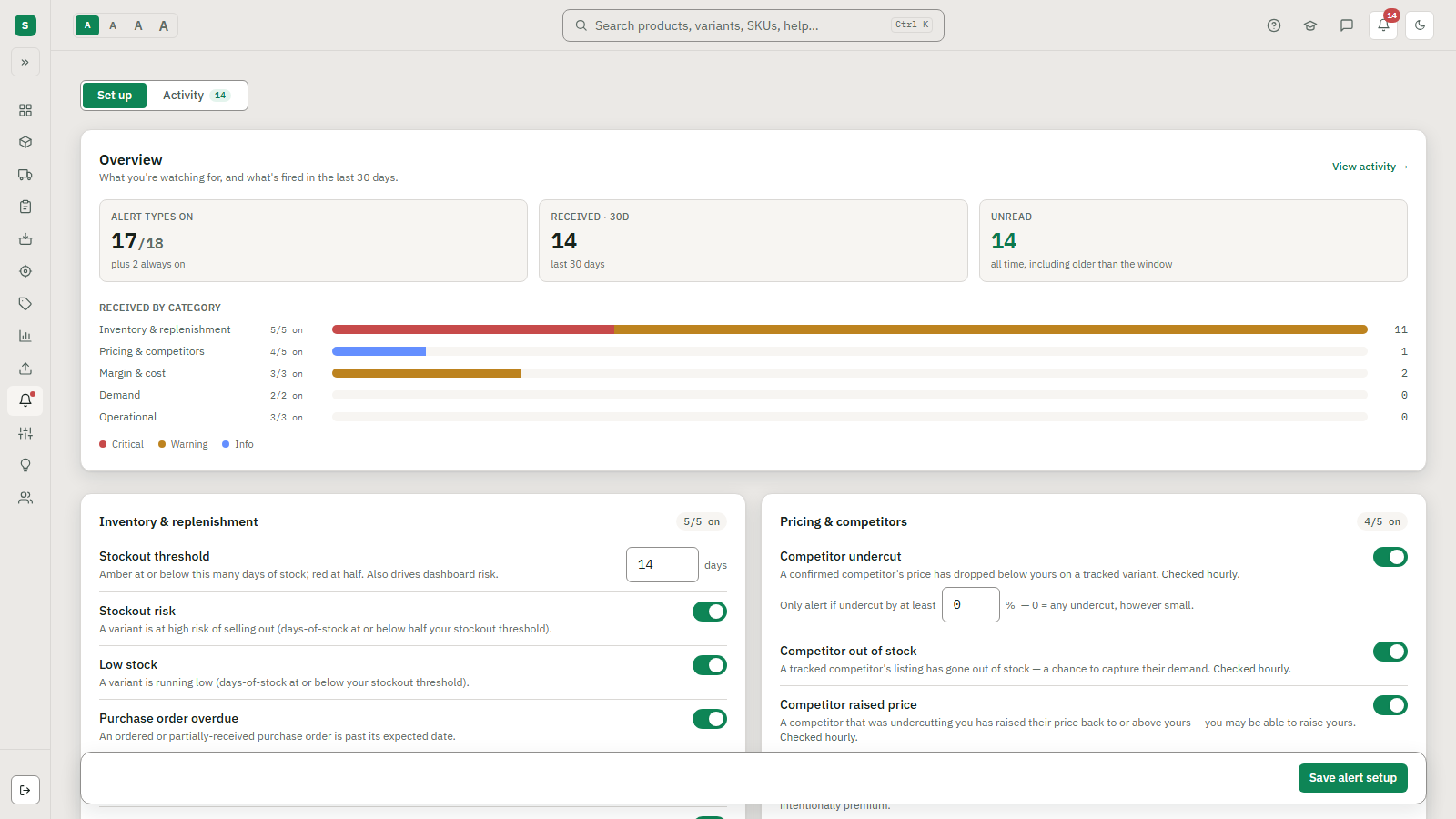
Task: Open the sliders settings icon in sidebar
Action: 25,433
